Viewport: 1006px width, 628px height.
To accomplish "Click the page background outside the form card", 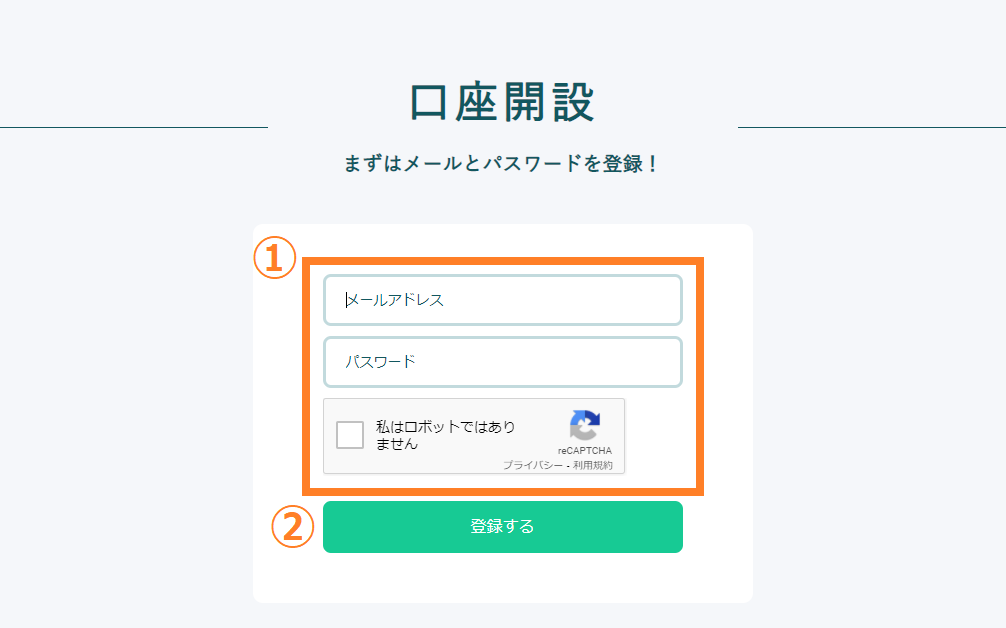I will (128, 385).
